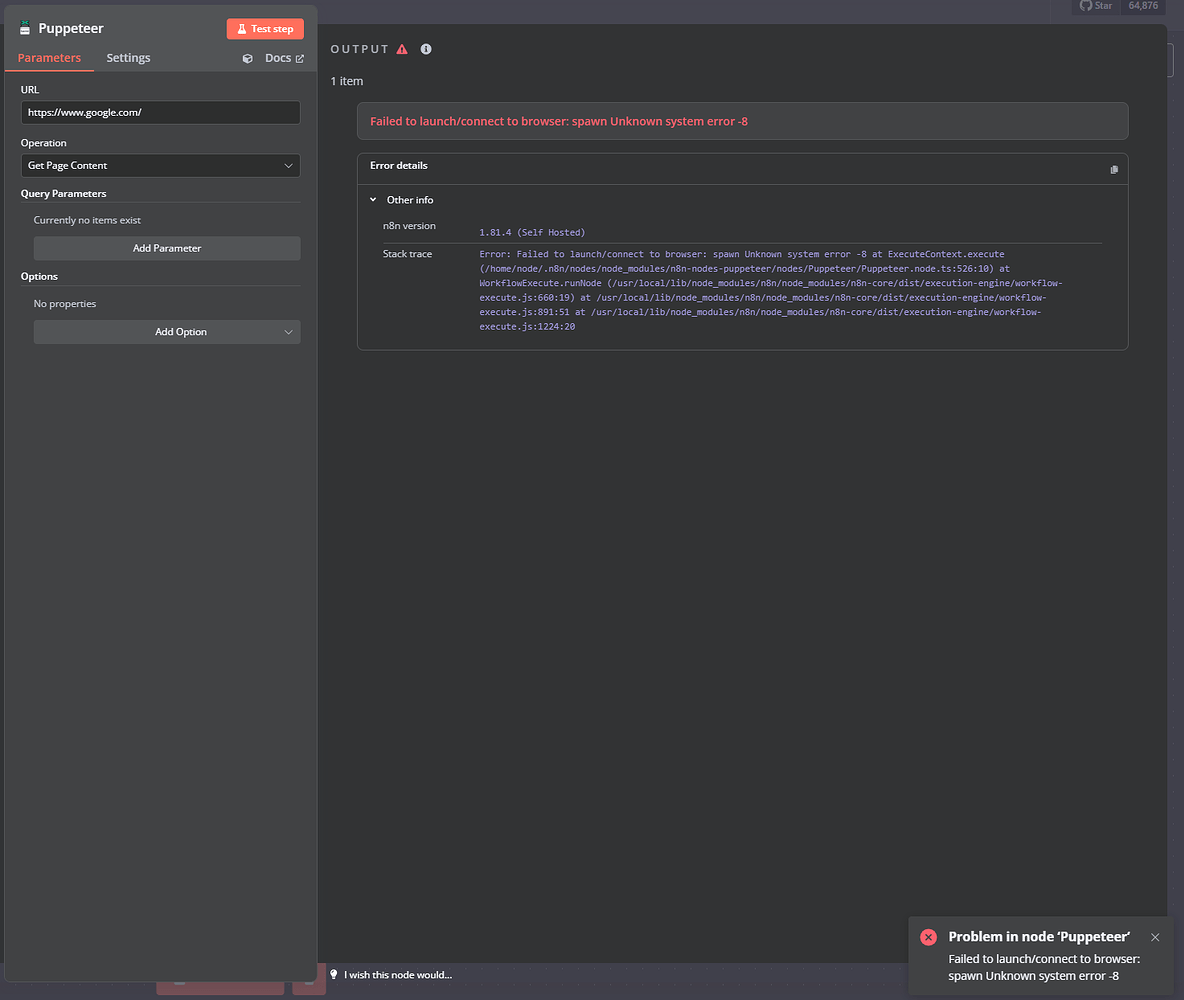
Task: Click the GitHub logo on the Star button
Action: coord(1086,7)
